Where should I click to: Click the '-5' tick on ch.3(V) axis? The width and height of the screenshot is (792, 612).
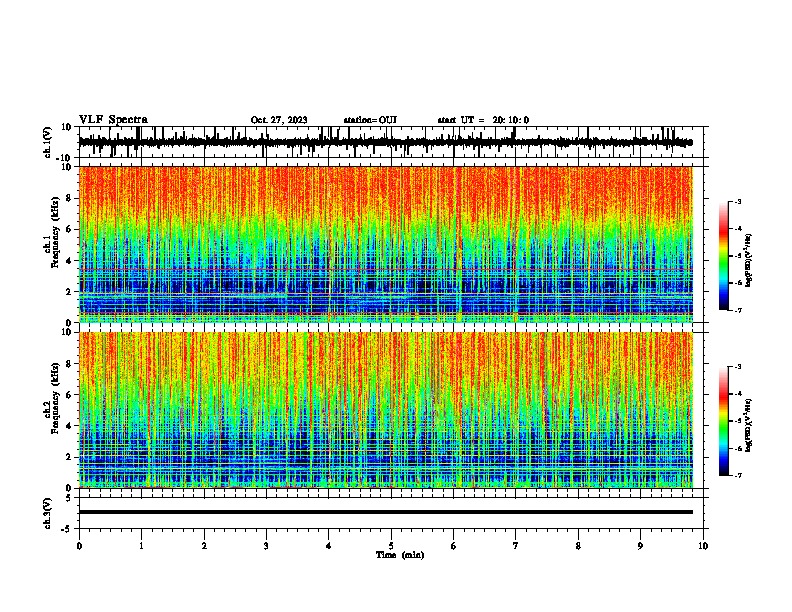pos(67,529)
